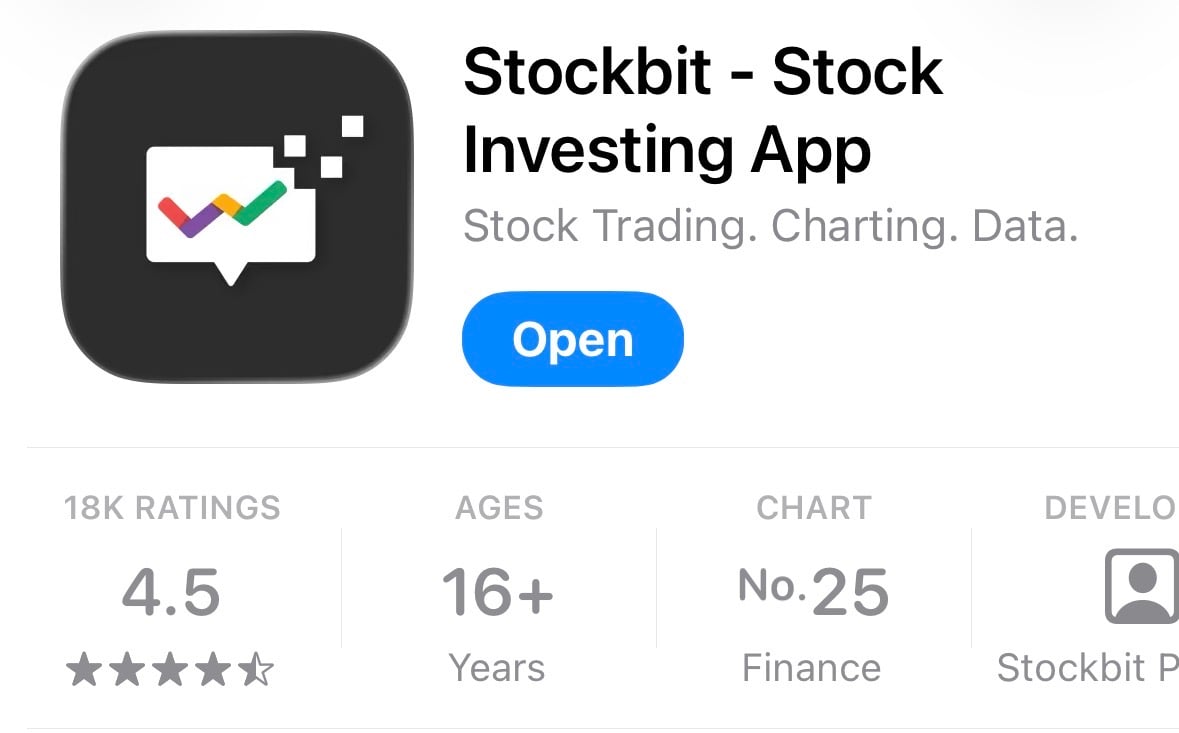Tap the first filled rating star
This screenshot has height=733, width=1179.
[84, 670]
